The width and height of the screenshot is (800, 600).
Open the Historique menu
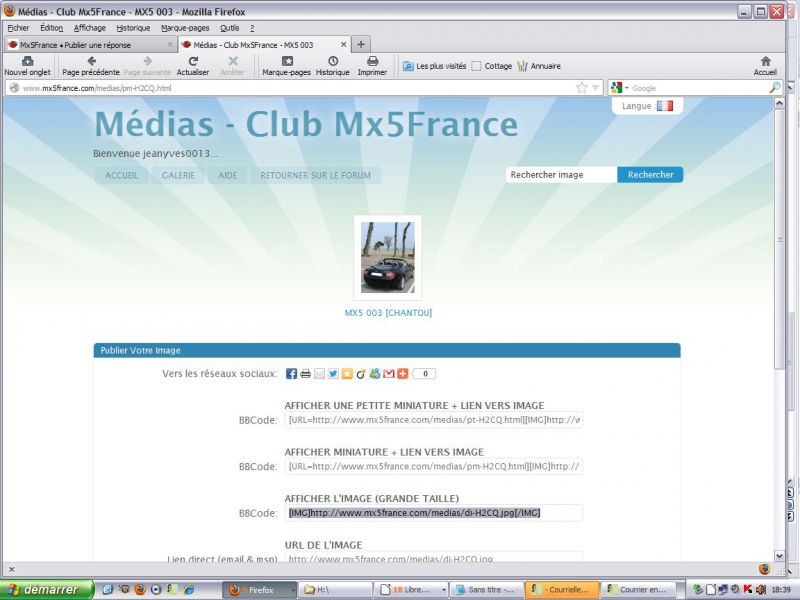[x=133, y=28]
